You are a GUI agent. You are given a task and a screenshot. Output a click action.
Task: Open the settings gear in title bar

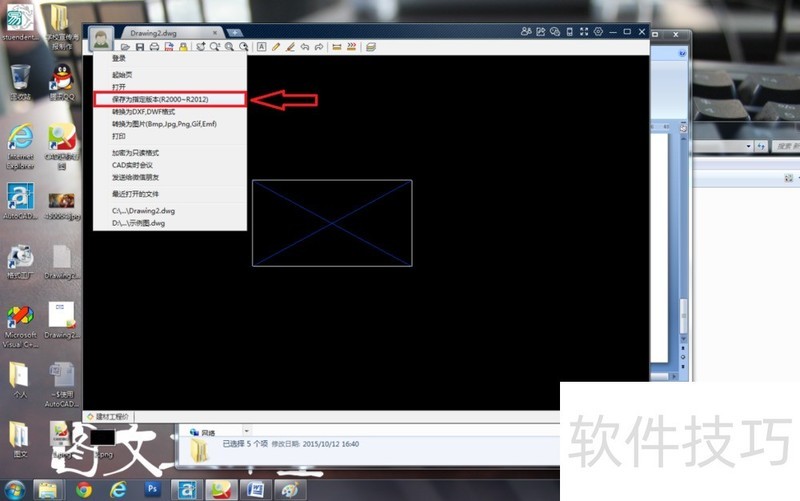[x=598, y=32]
